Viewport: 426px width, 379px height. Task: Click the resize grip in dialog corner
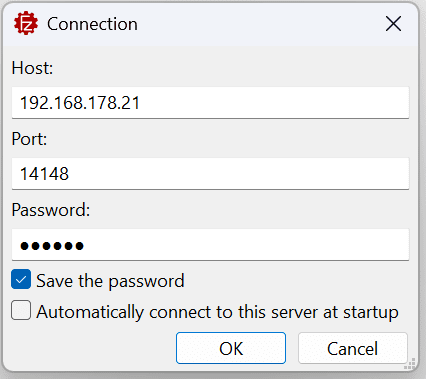[410, 364]
